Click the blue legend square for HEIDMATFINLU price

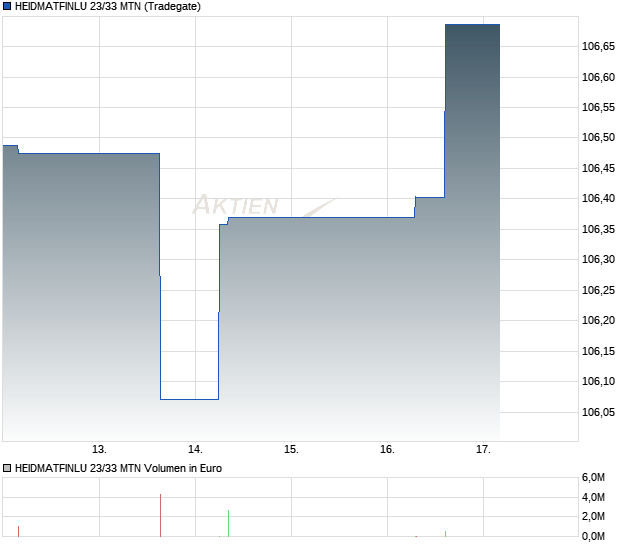(7, 6)
